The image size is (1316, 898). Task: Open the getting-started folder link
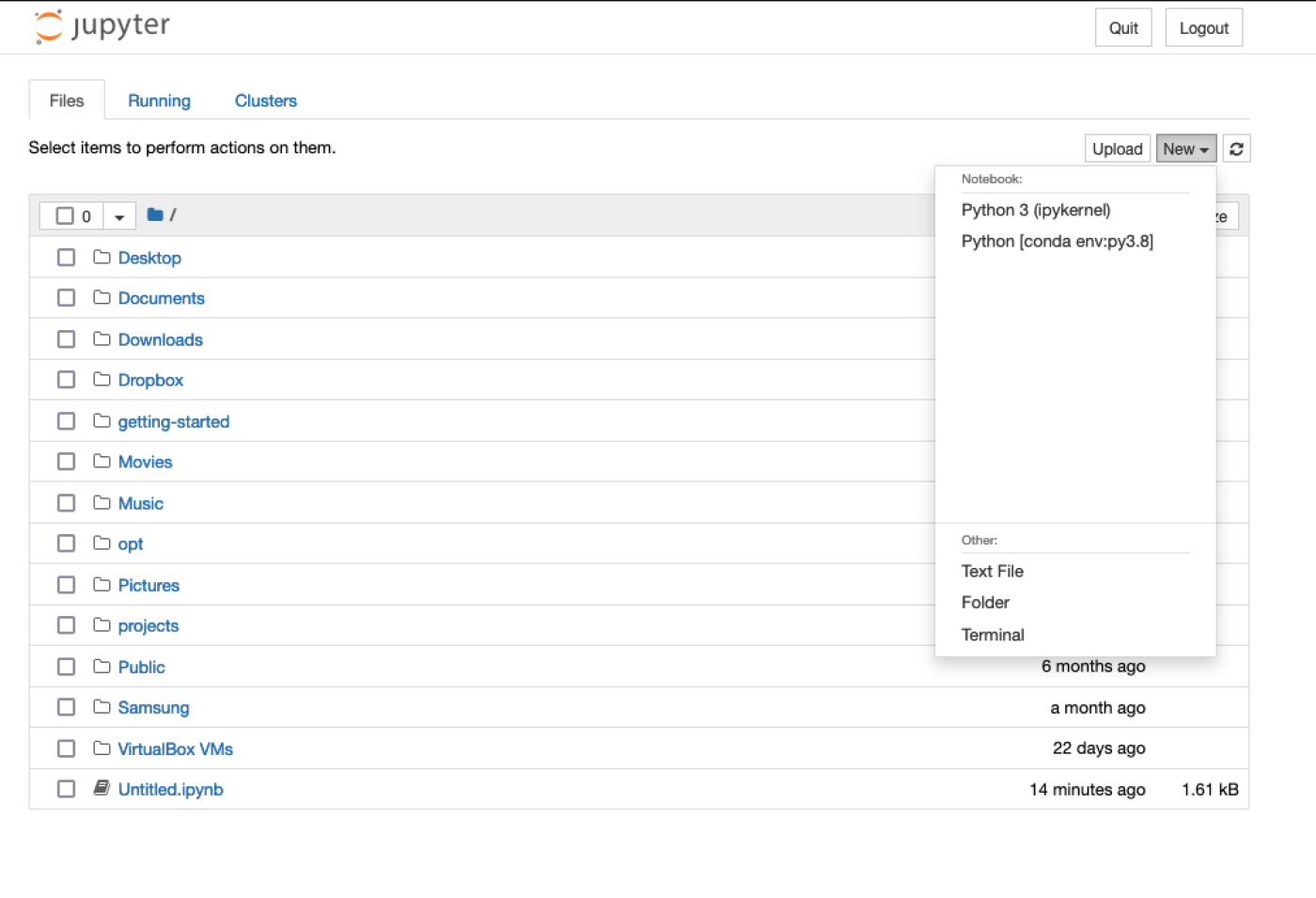tap(174, 421)
